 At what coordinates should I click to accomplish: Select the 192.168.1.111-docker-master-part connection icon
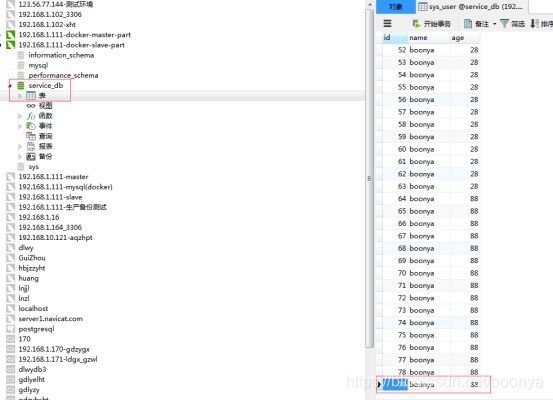click(11, 35)
